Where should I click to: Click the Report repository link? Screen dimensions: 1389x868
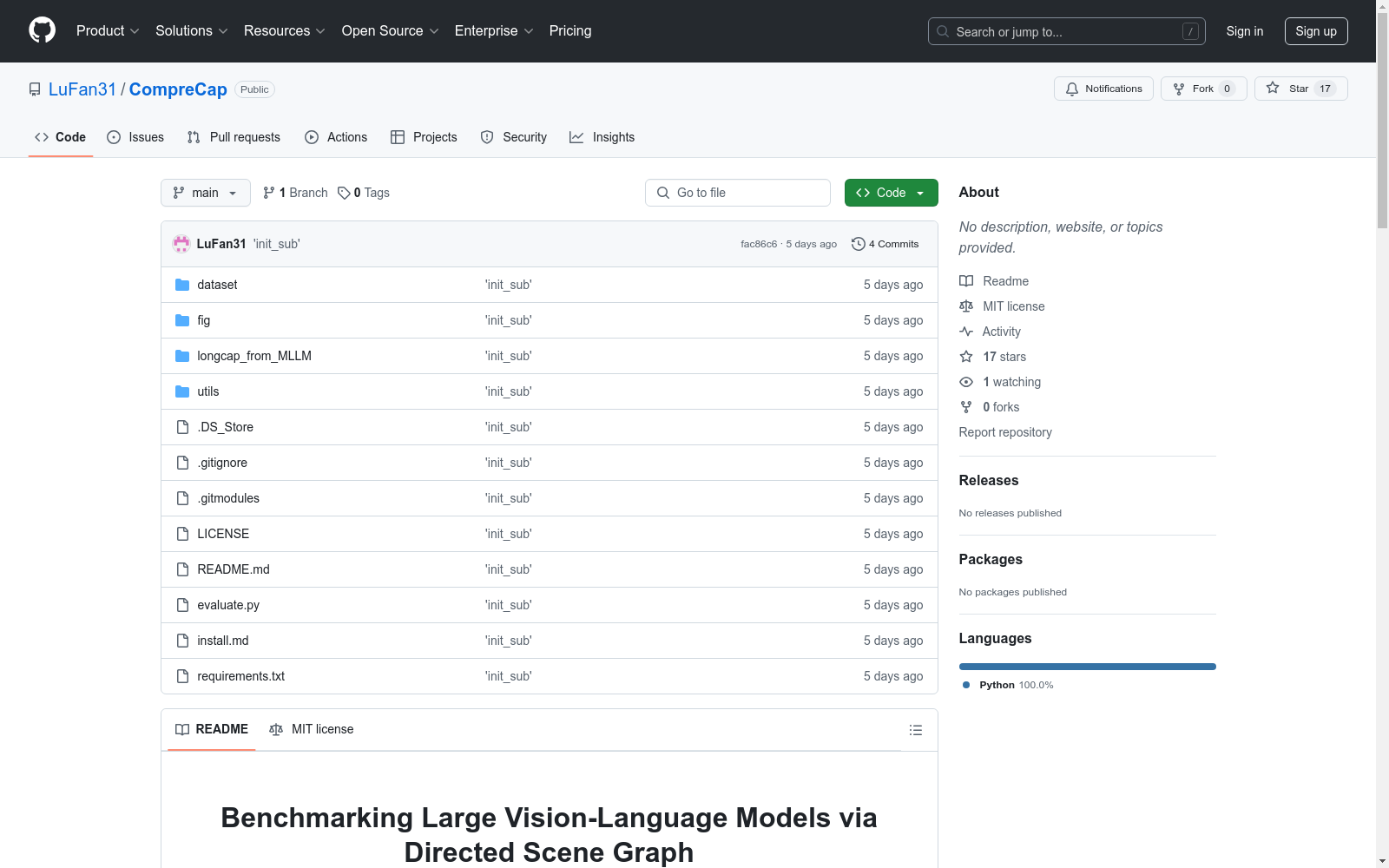(x=1005, y=432)
